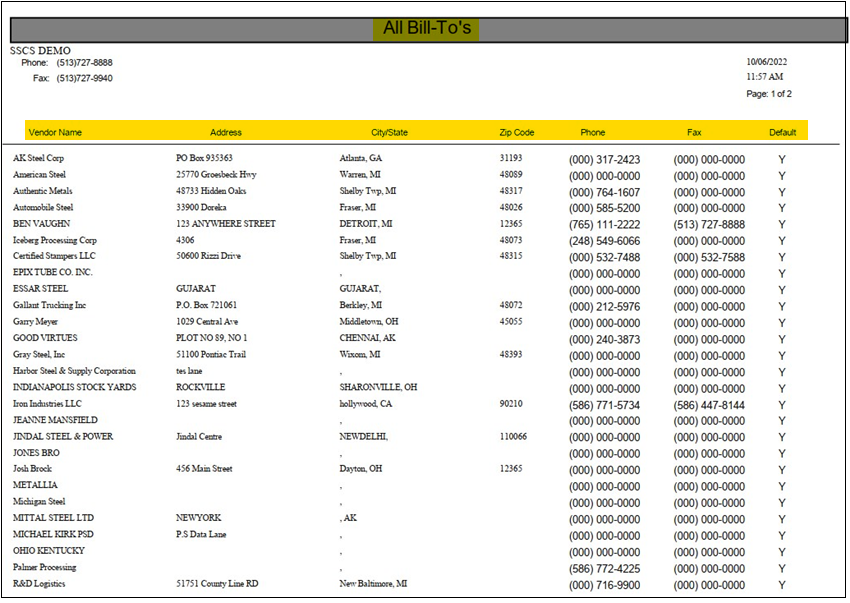The width and height of the screenshot is (850, 603).
Task: Select vendor Iceberg Processing Corp
Action: tap(55, 240)
